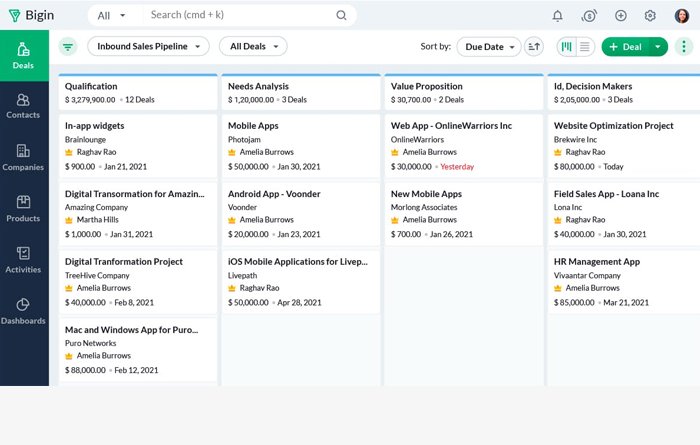Click the Id, Decision Makers stage header

[624, 92]
